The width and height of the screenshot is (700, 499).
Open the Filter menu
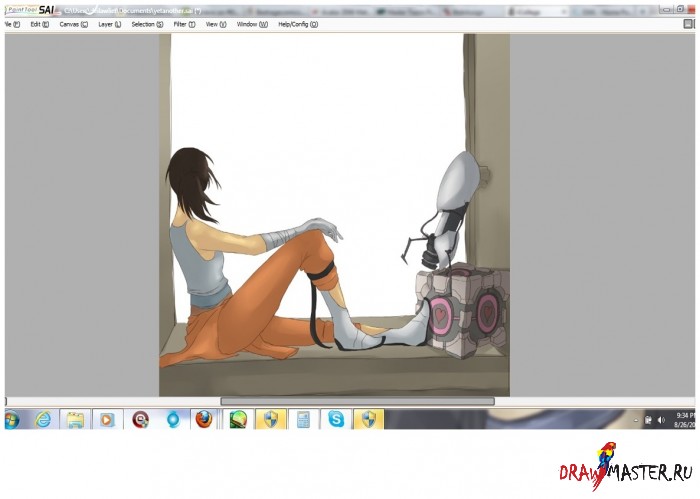point(184,25)
